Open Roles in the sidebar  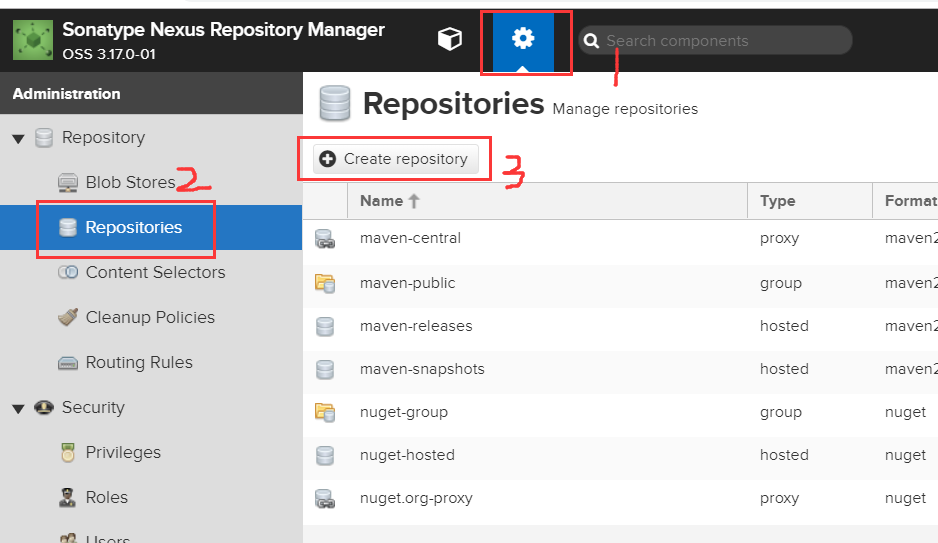point(106,498)
